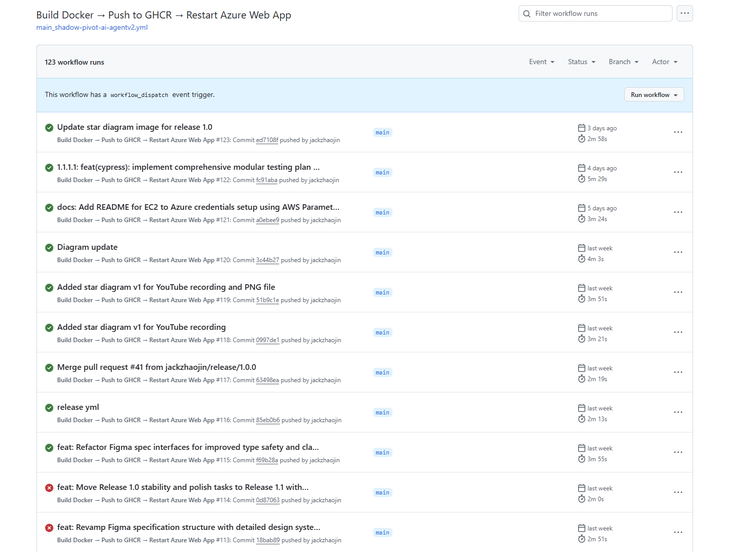
Task: Click calendar icon next to 3 days ago
Action: [581, 128]
